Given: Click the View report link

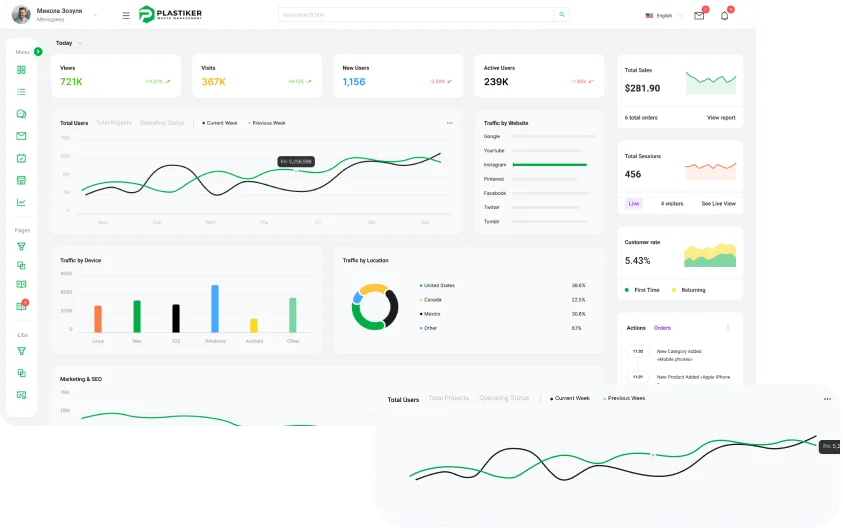Looking at the screenshot, I should [x=720, y=118].
